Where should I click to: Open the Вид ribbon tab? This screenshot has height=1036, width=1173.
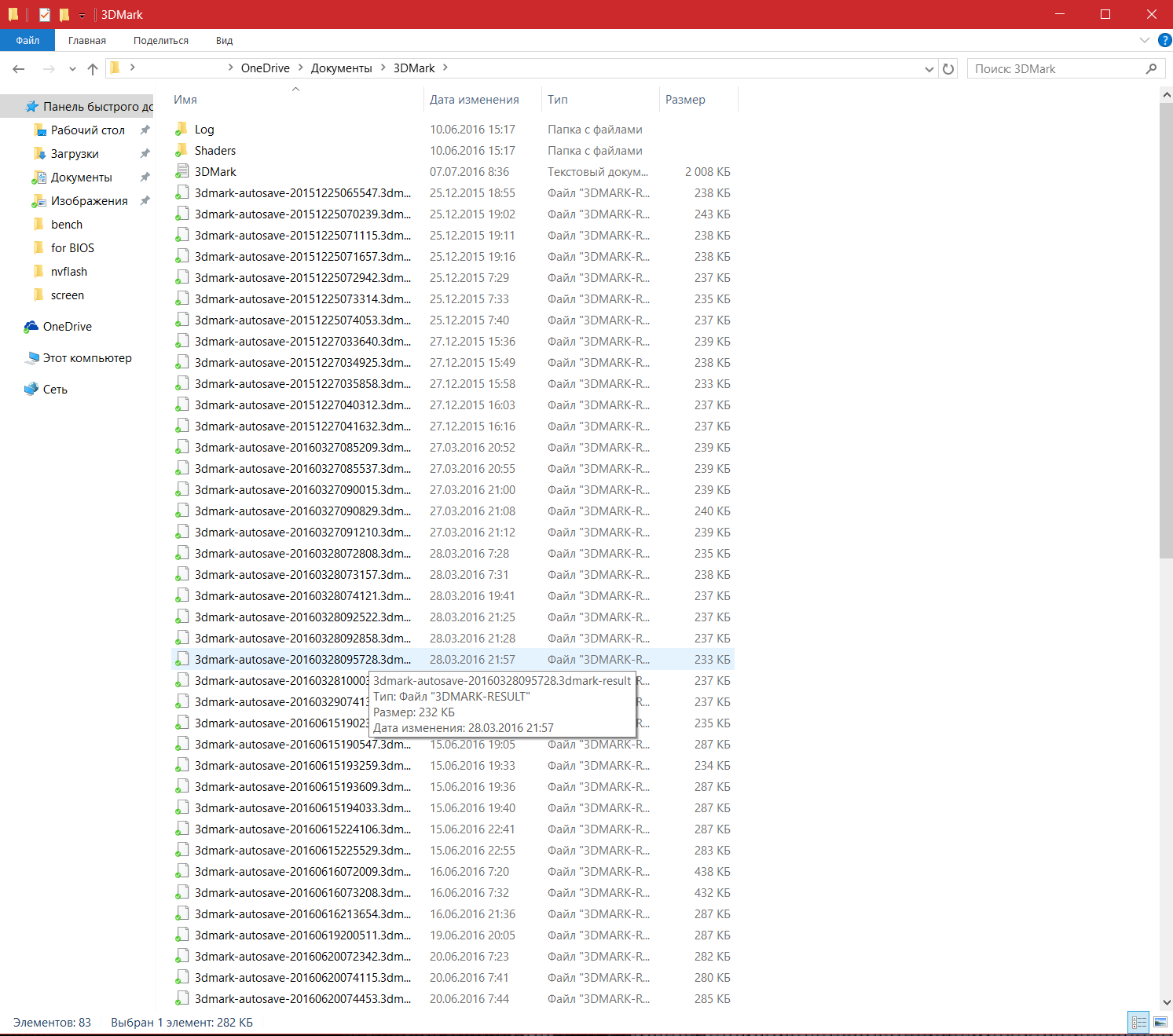[225, 40]
